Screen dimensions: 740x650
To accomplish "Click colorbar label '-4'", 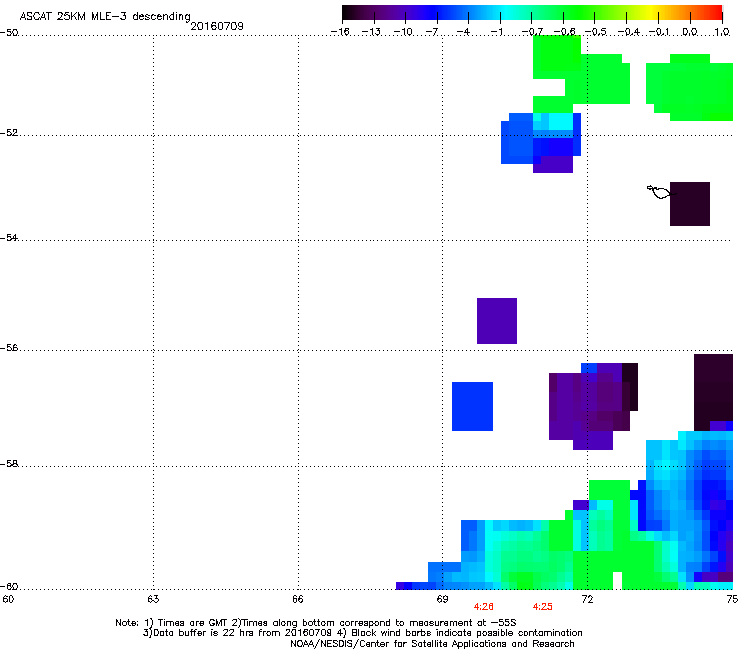I will 463,32.
